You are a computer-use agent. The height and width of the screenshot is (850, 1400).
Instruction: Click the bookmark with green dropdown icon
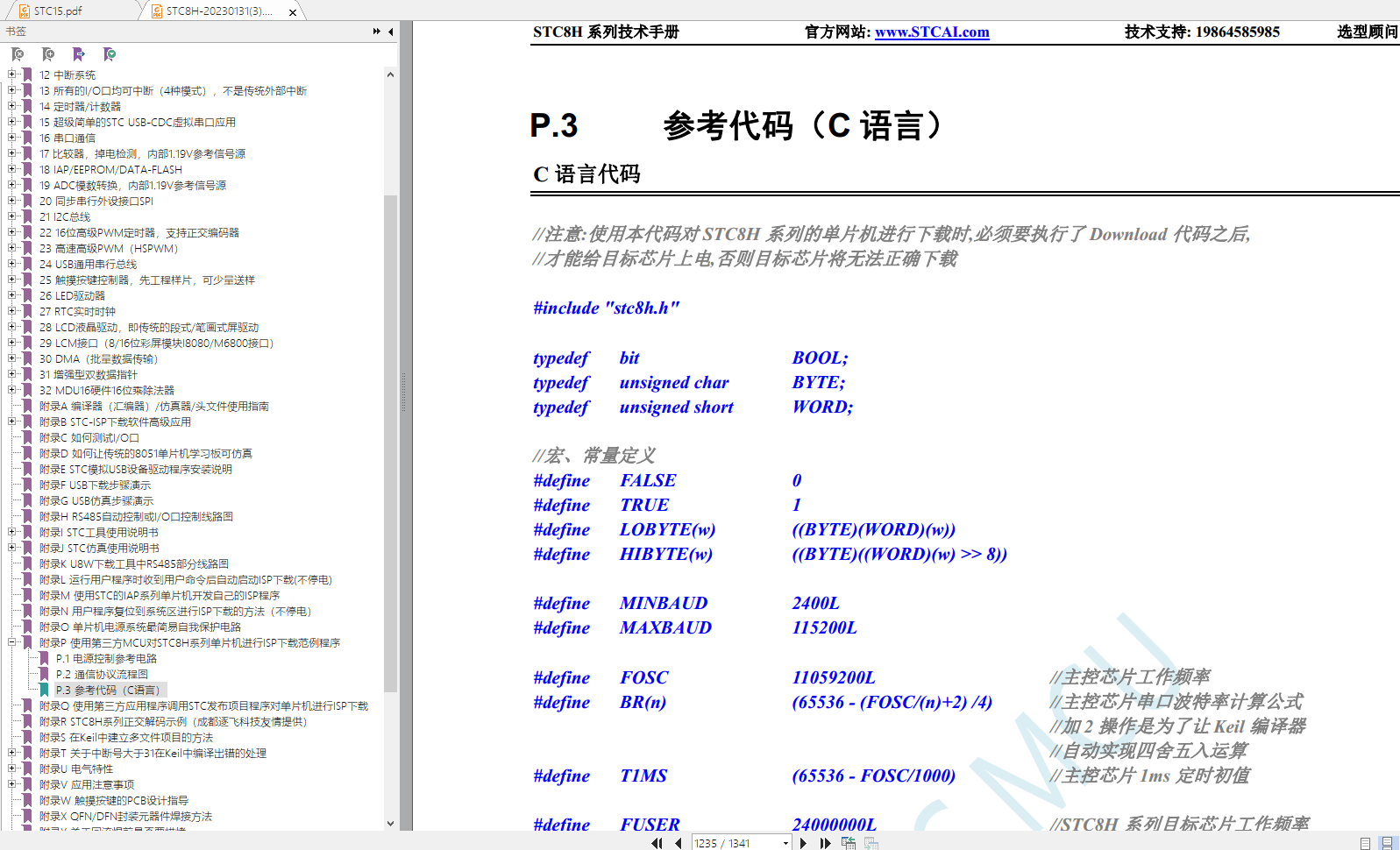click(110, 54)
